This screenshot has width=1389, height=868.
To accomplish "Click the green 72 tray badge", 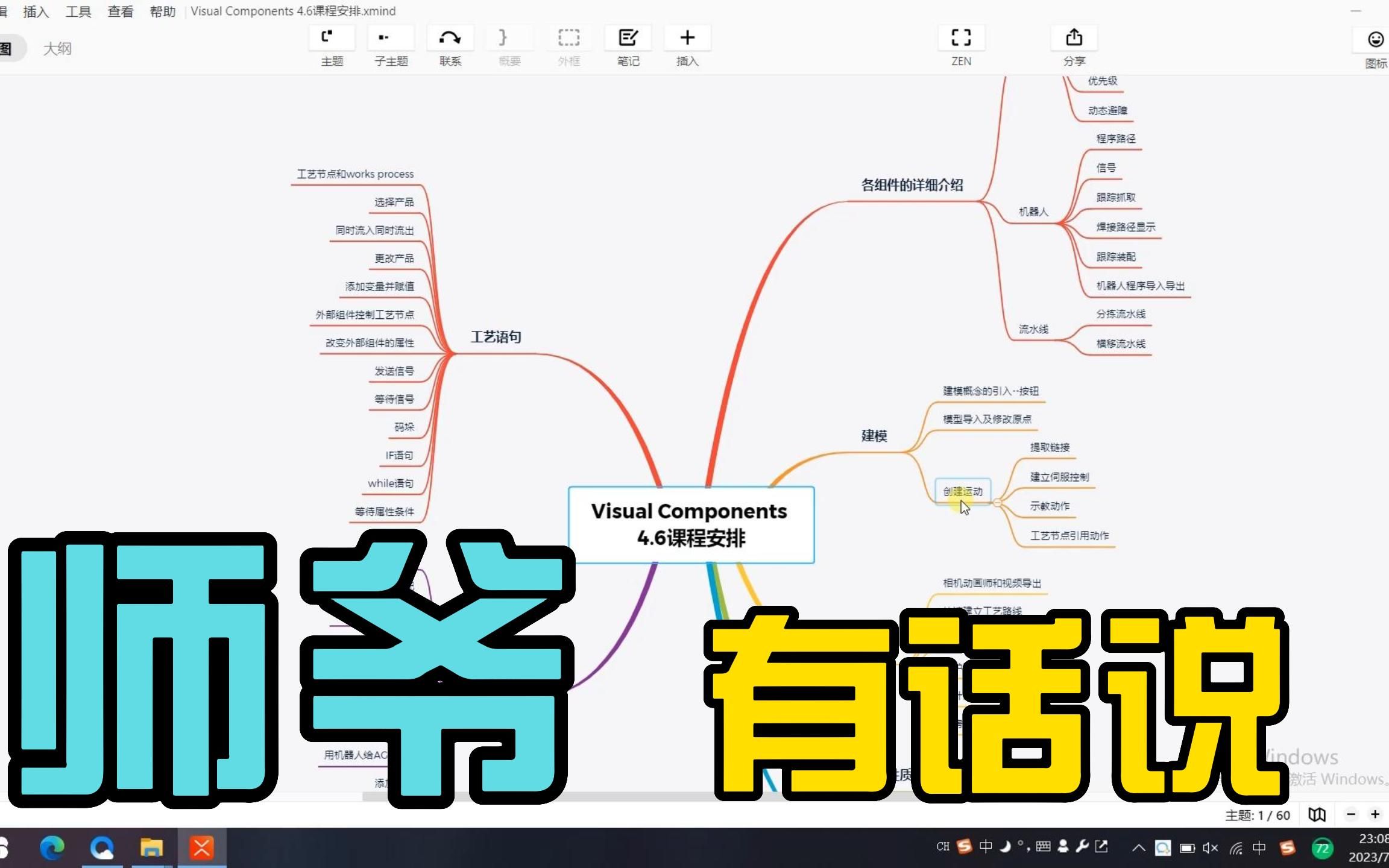I will (x=1321, y=848).
